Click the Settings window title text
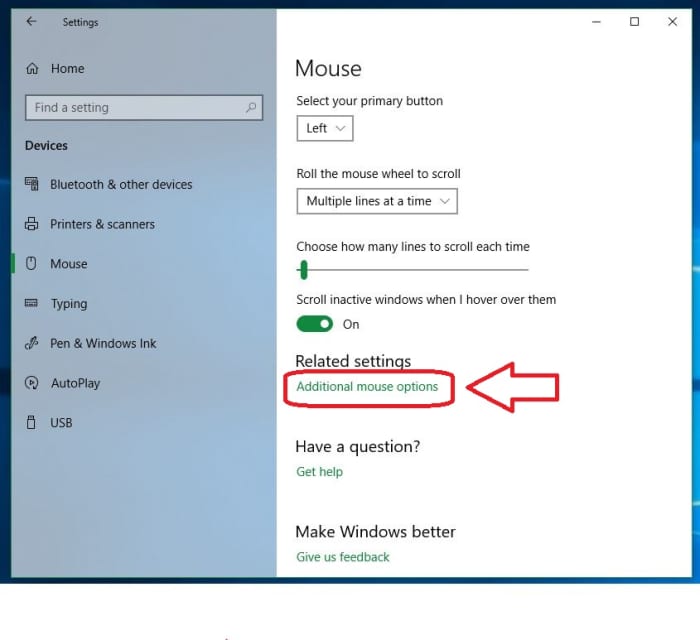Viewport: 700px width, 640px height. coord(80,22)
